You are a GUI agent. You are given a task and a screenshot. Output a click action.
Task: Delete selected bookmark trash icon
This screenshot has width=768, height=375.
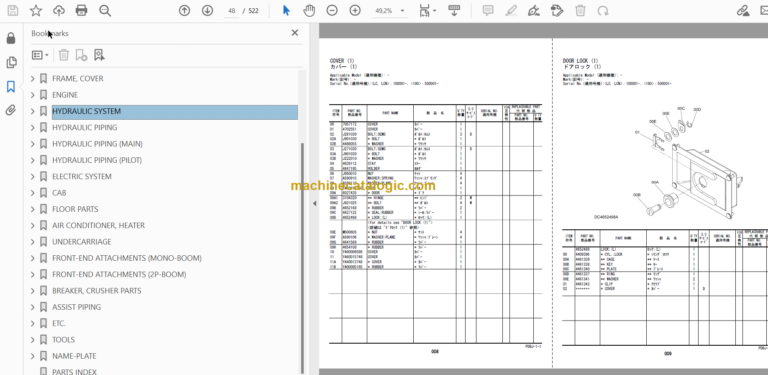click(64, 55)
